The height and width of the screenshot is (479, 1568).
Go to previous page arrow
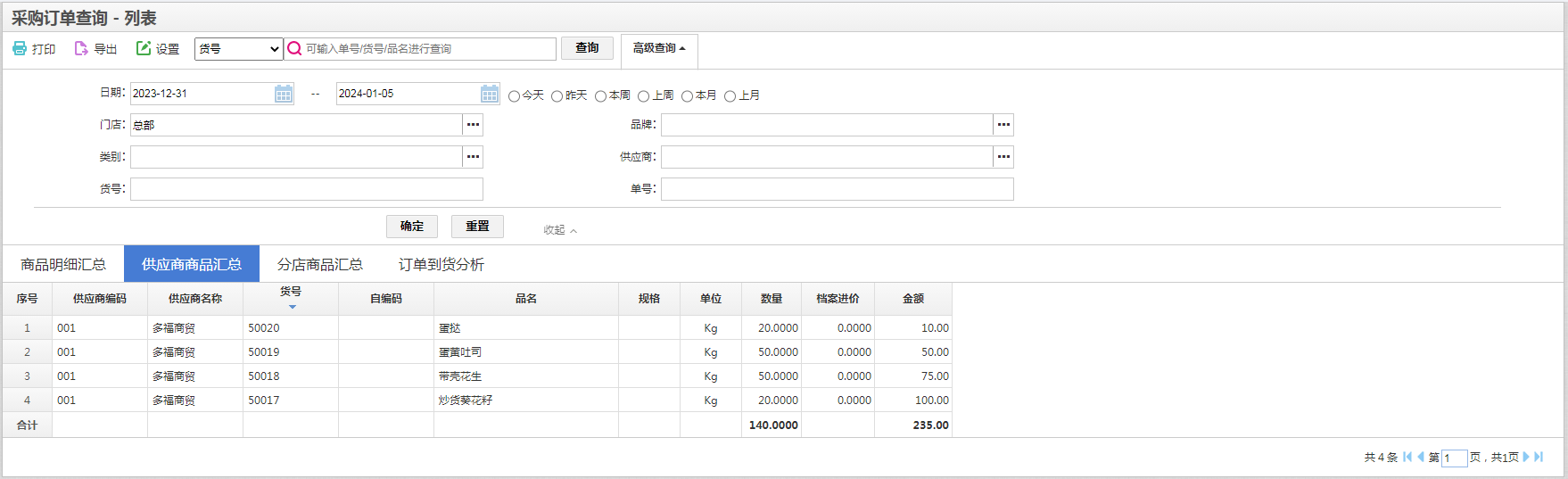(1421, 457)
